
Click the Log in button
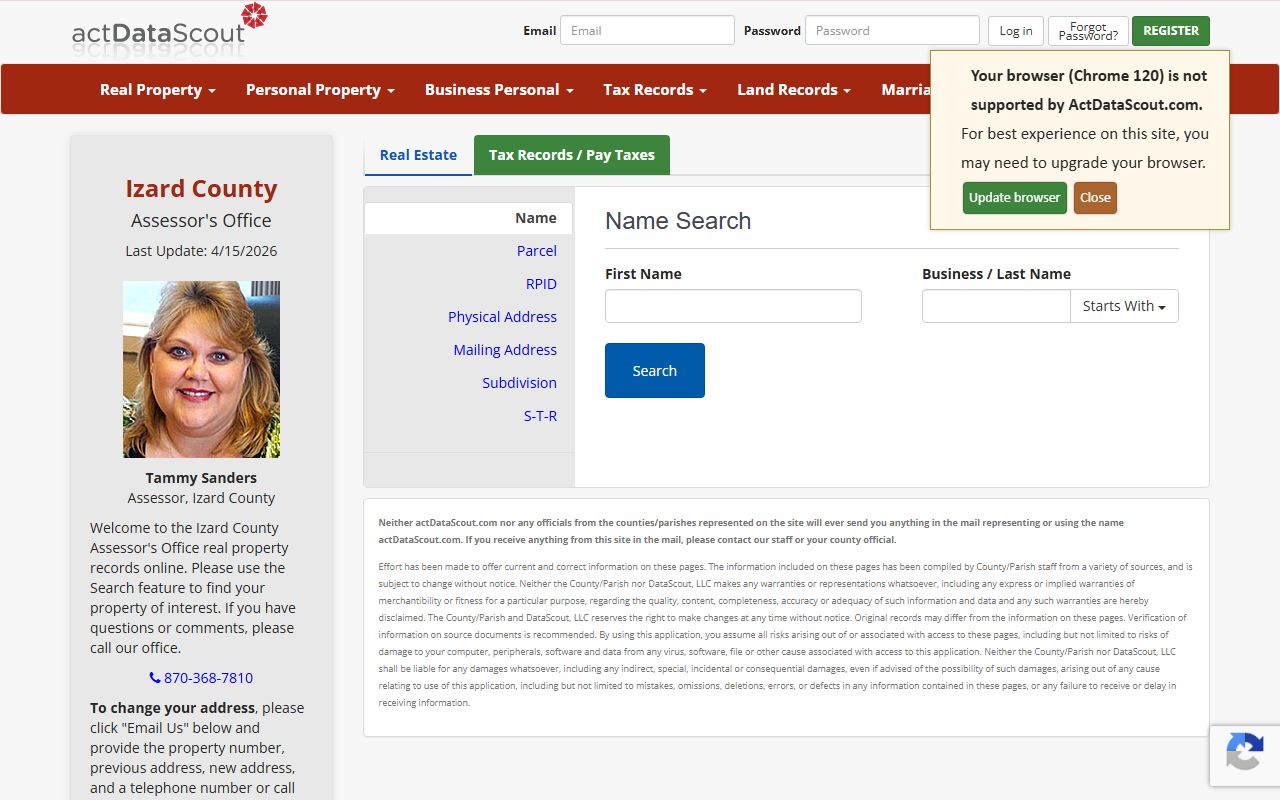pos(1016,30)
